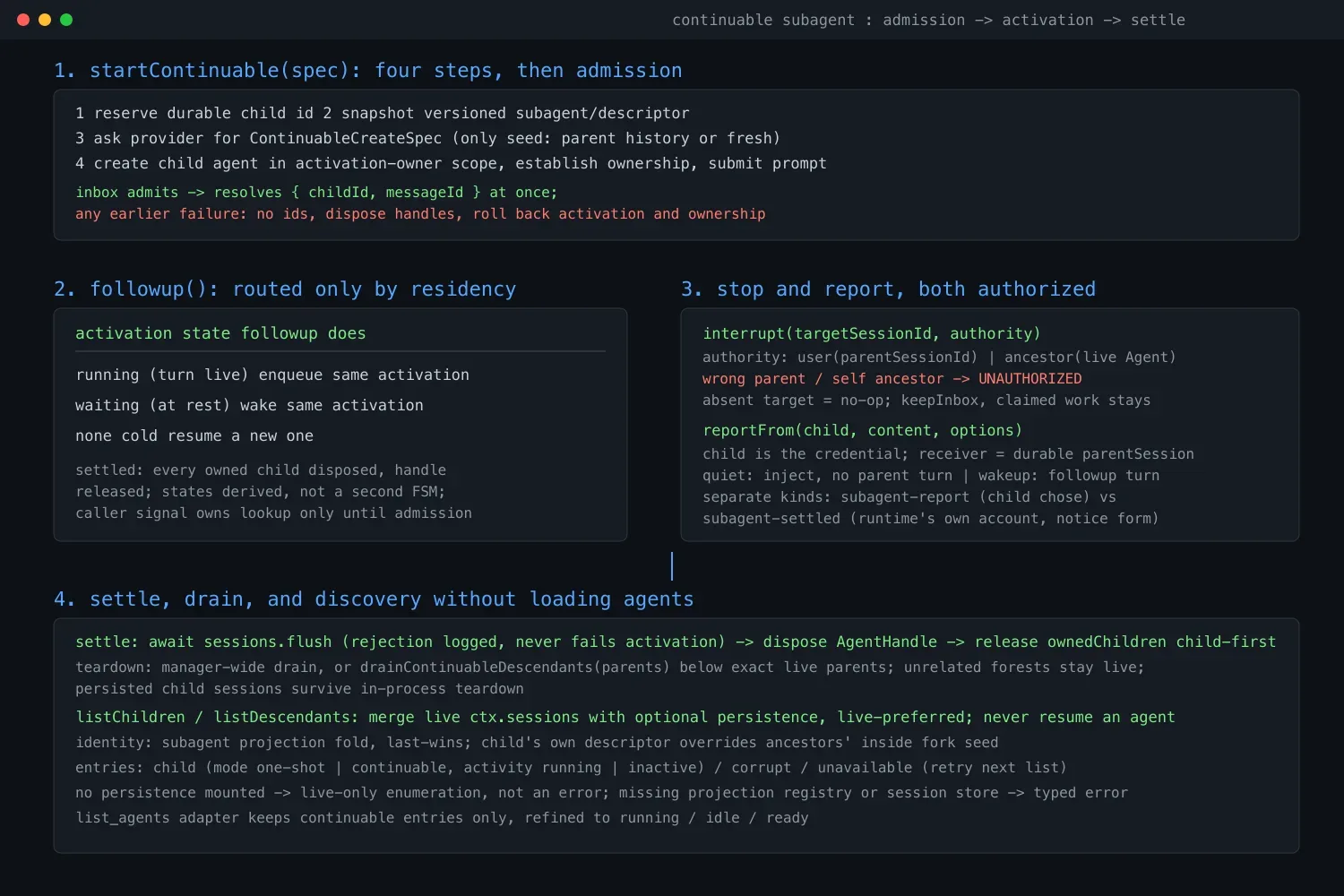Select red line 'wrong parent / self ancestor -> UNAUTHORIZED'
The image size is (1344, 896).
click(x=892, y=378)
